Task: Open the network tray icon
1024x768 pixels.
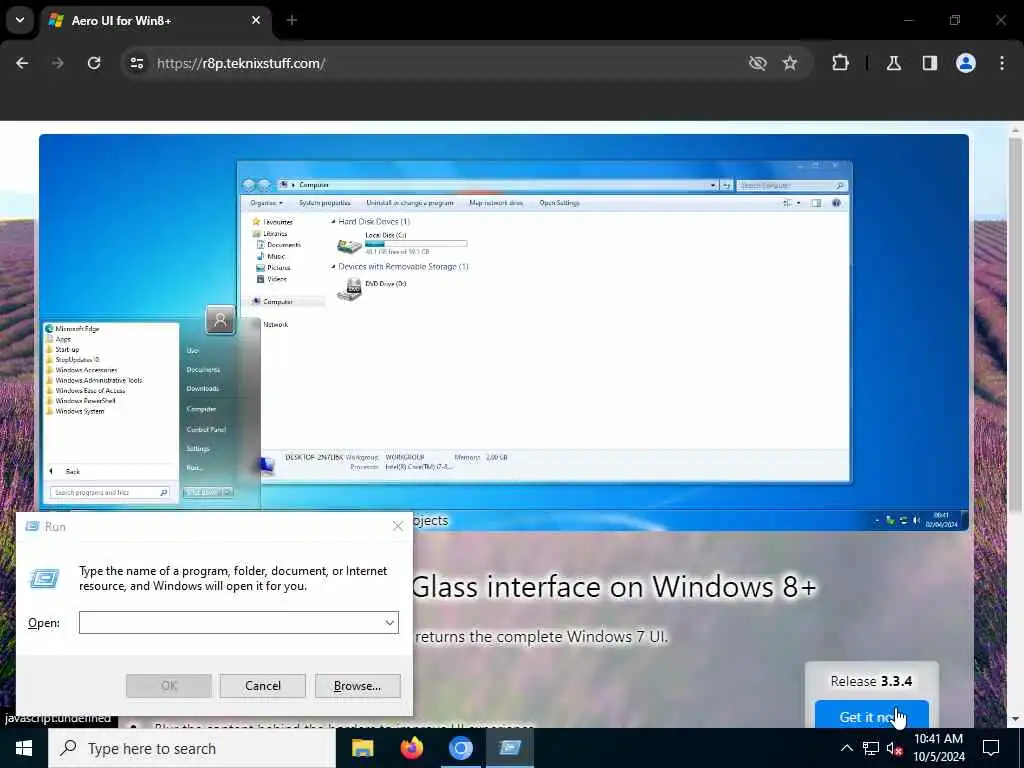Action: click(871, 748)
